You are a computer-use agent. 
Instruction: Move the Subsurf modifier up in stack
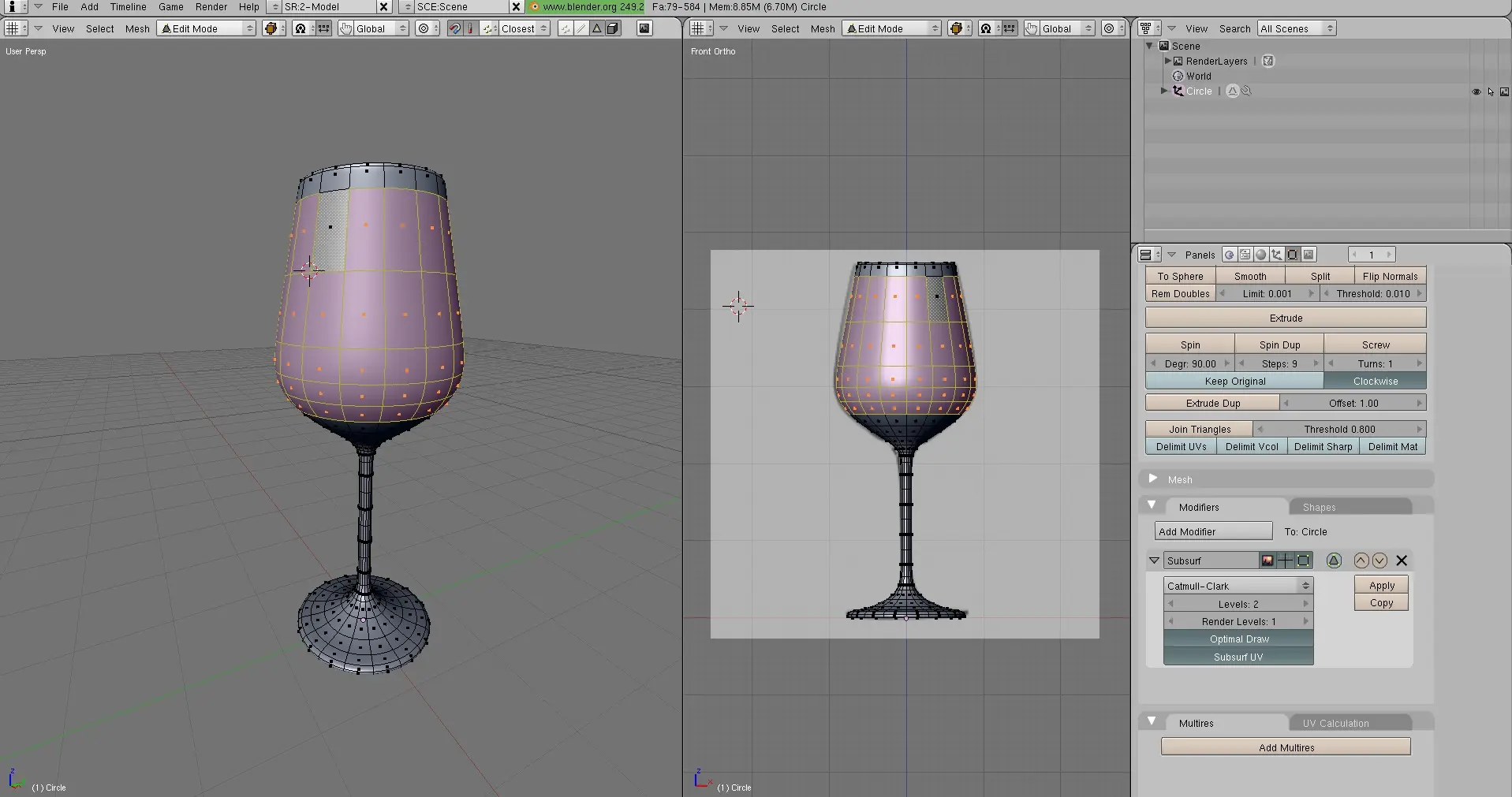click(x=1361, y=561)
